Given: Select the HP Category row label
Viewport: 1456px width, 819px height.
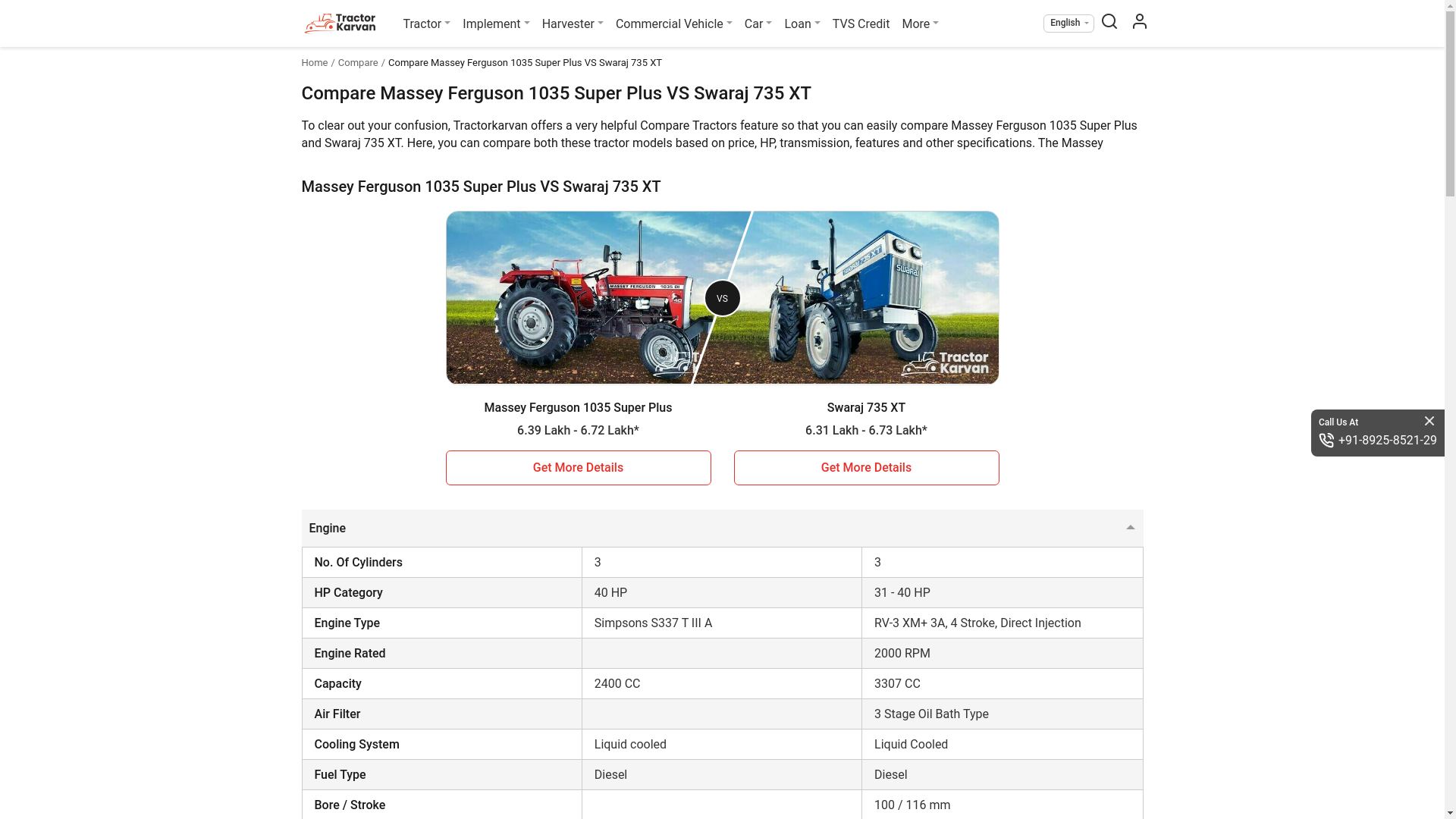Looking at the screenshot, I should tap(348, 593).
